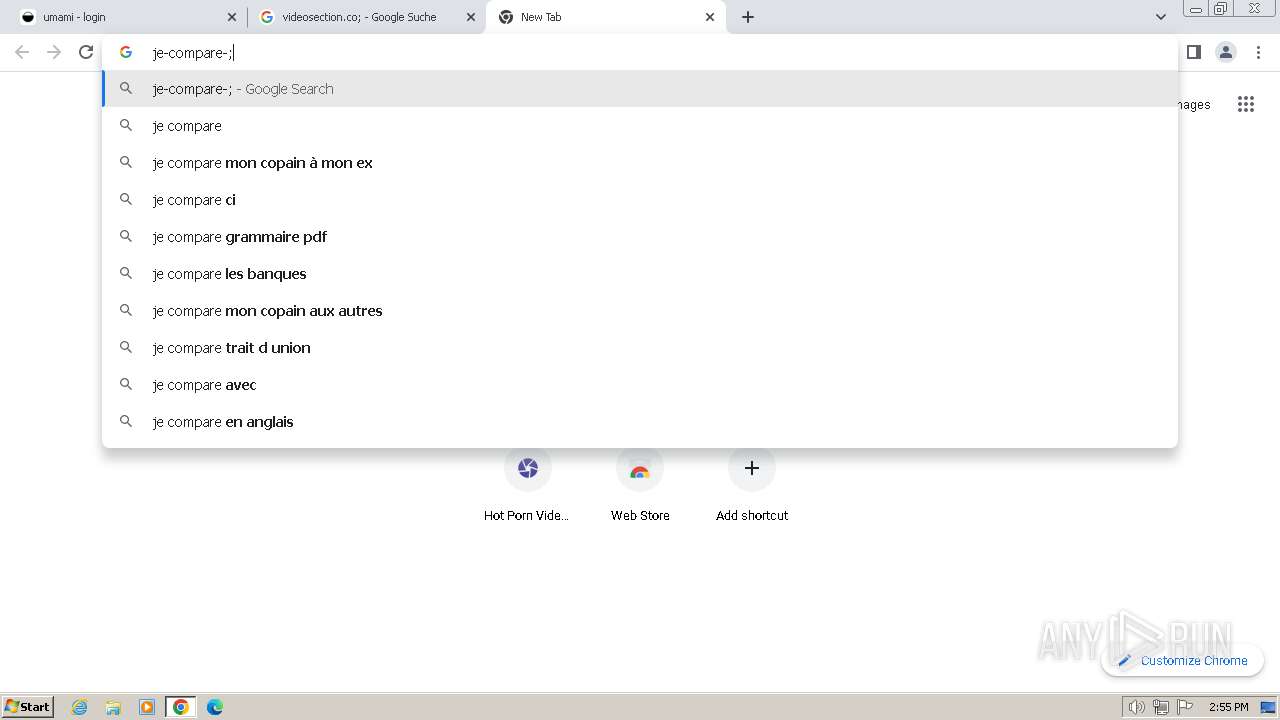This screenshot has height=720, width=1280.
Task: Open the profile avatar menu
Action: (1225, 52)
